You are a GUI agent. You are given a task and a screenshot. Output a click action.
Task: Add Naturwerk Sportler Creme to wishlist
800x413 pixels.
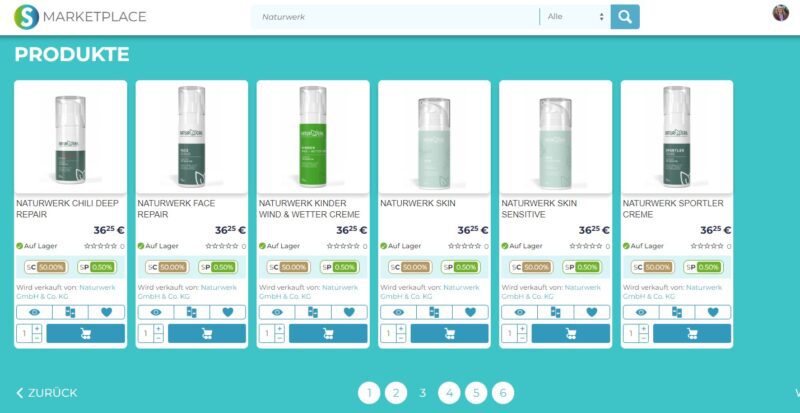pos(711,312)
